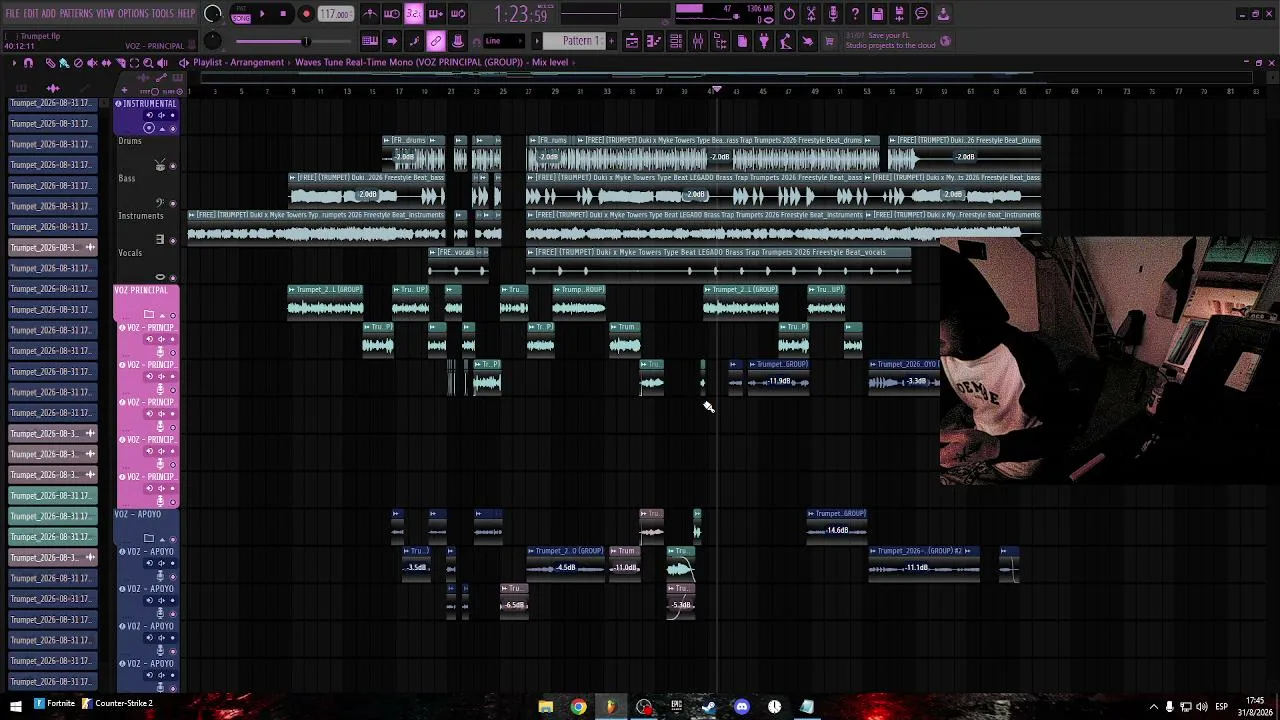Open the VIEW menu

(105, 14)
